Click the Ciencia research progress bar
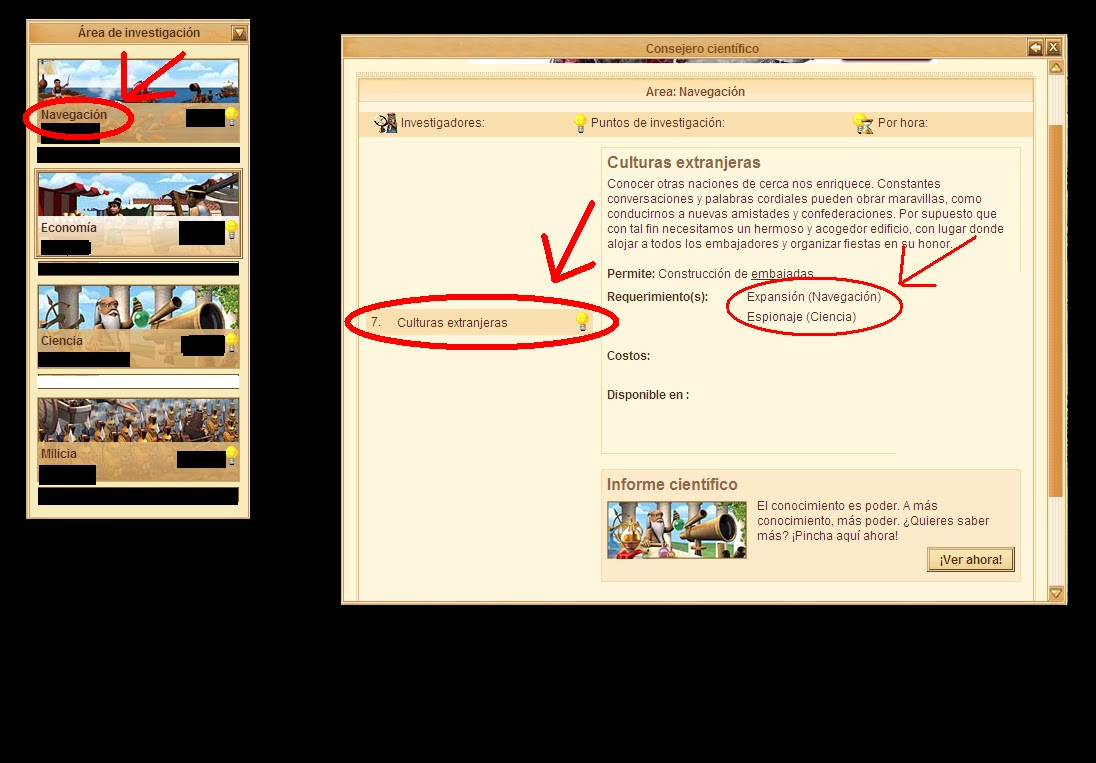 click(138, 382)
